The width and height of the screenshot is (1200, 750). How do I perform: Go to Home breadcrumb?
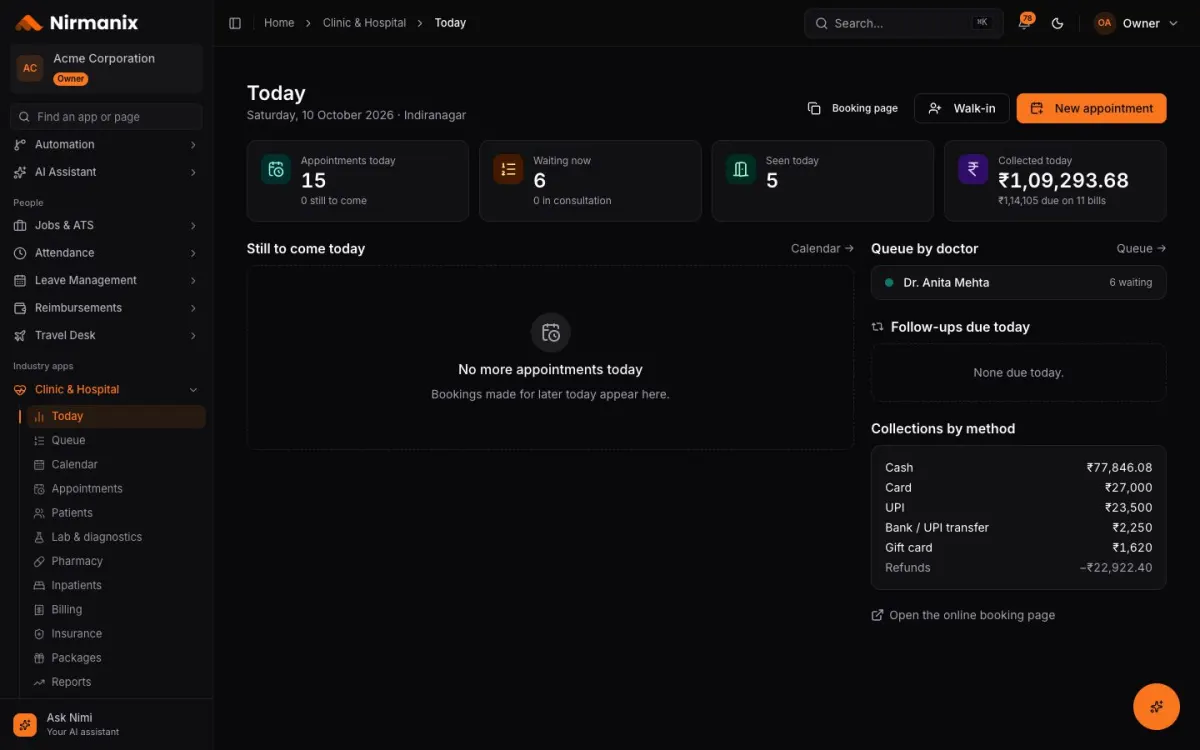tap(279, 23)
